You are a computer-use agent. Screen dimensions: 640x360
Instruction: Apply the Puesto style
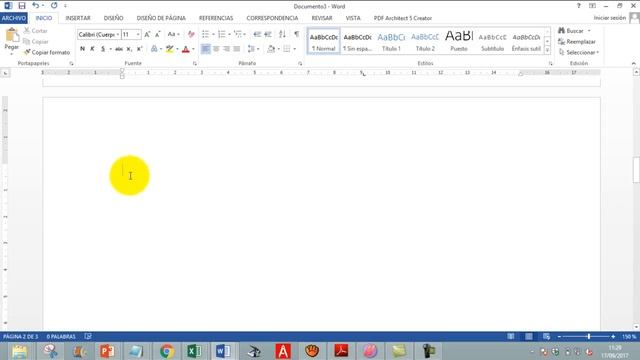pos(459,41)
